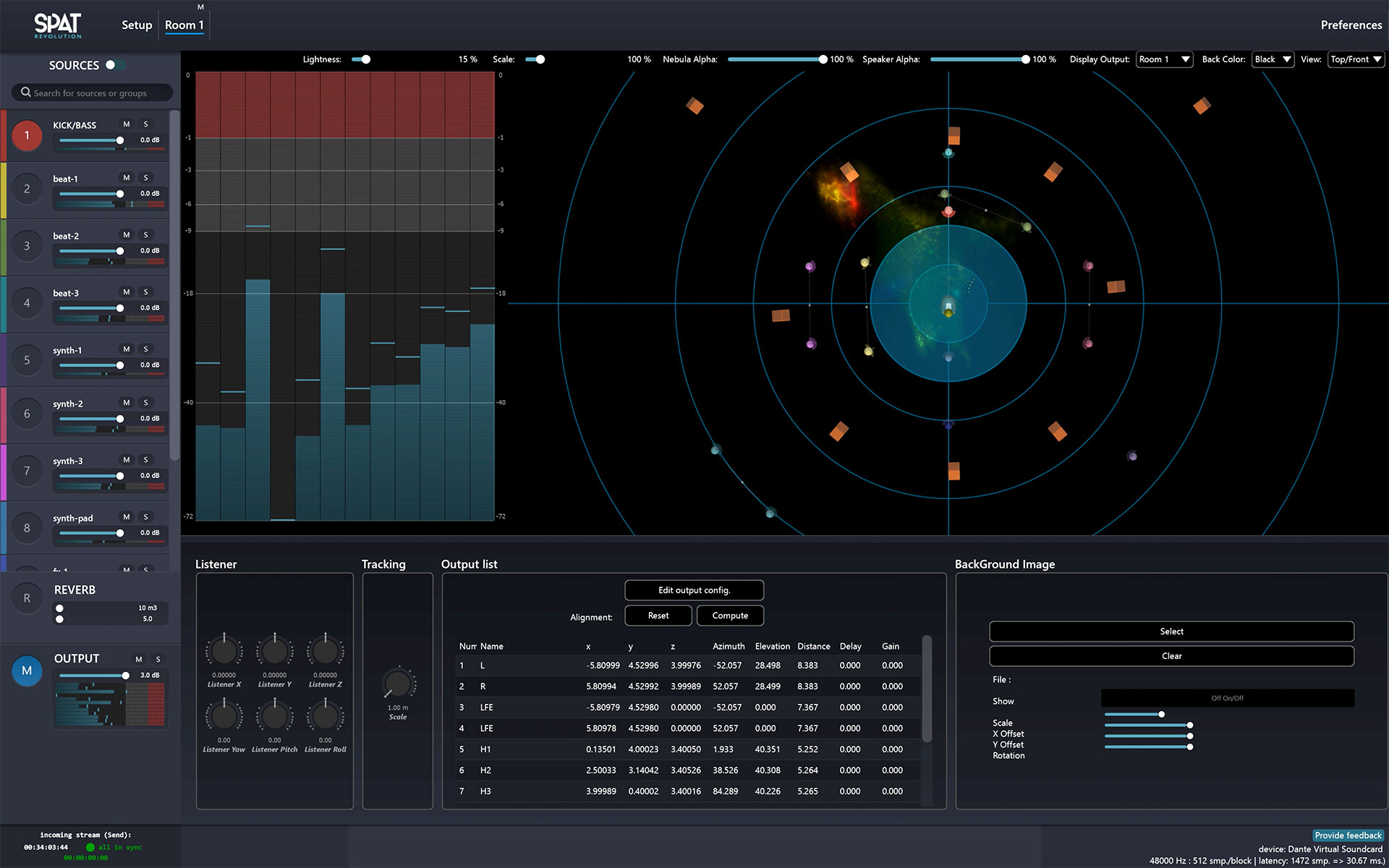Click the top center orange speaker cube
This screenshot has width=1389, height=868.
pos(954,136)
